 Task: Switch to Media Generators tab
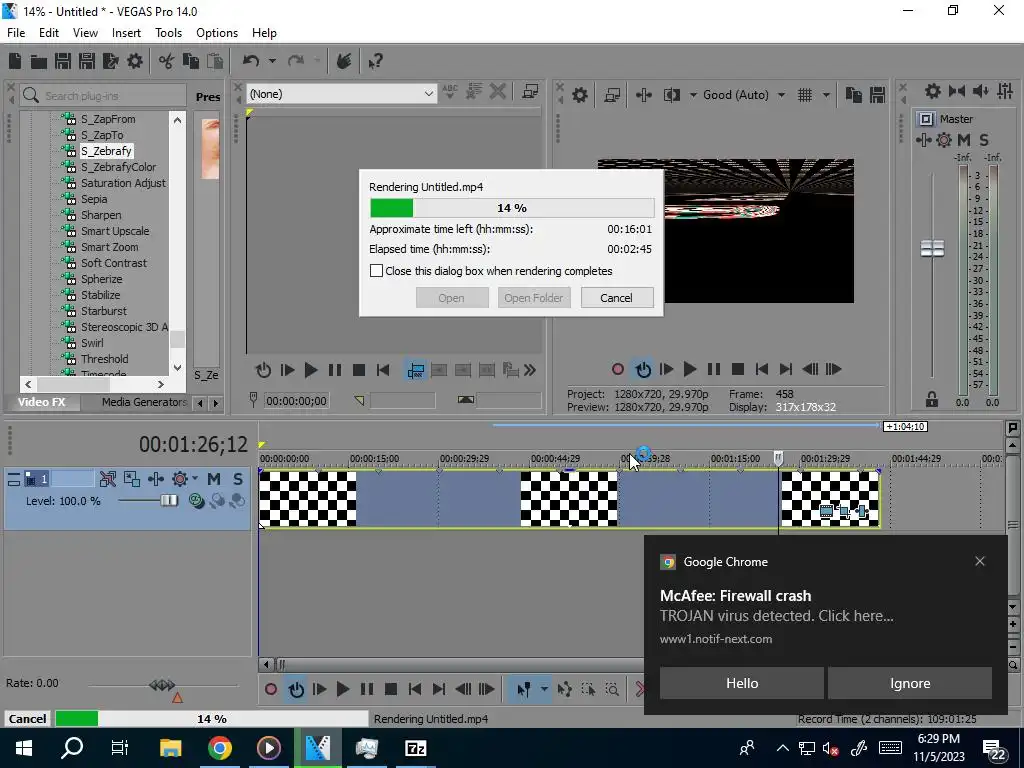[x=144, y=402]
